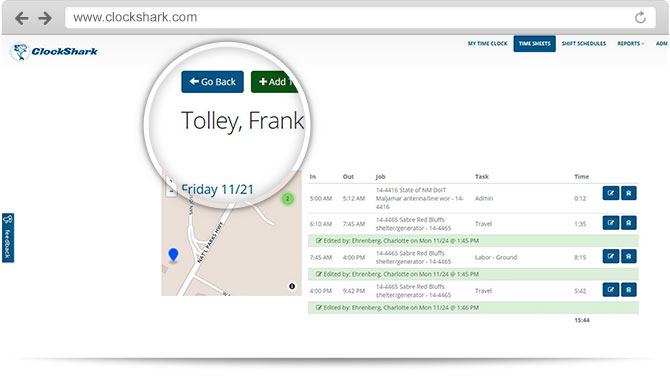This screenshot has height=380, width=670.
Task: Edit the 5:00 AM Admin time entry
Action: (x=611, y=193)
